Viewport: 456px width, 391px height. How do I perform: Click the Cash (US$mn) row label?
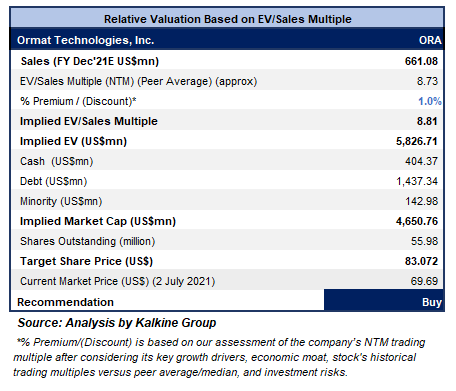(57, 161)
